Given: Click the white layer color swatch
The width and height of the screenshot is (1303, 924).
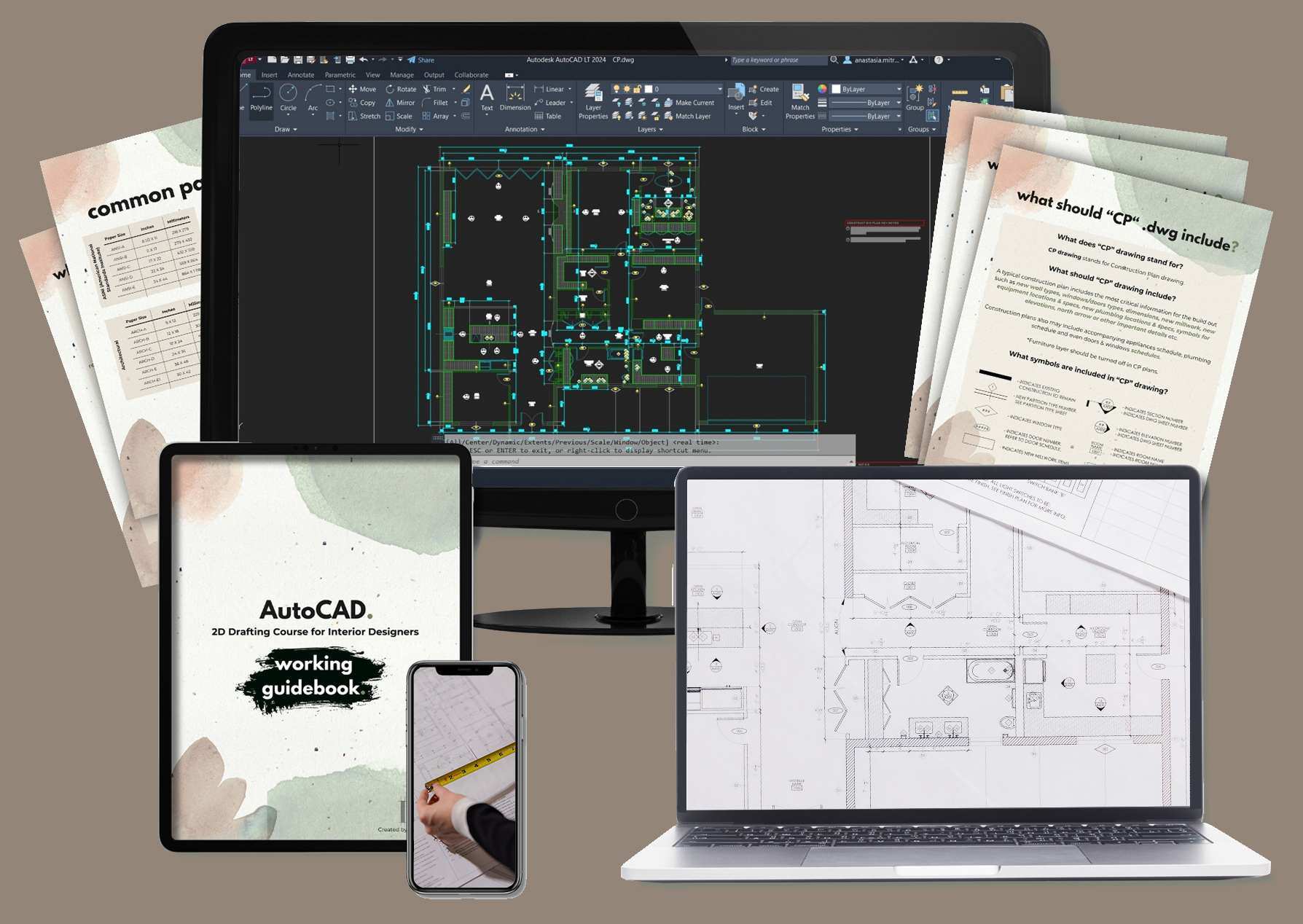Looking at the screenshot, I should [x=649, y=89].
